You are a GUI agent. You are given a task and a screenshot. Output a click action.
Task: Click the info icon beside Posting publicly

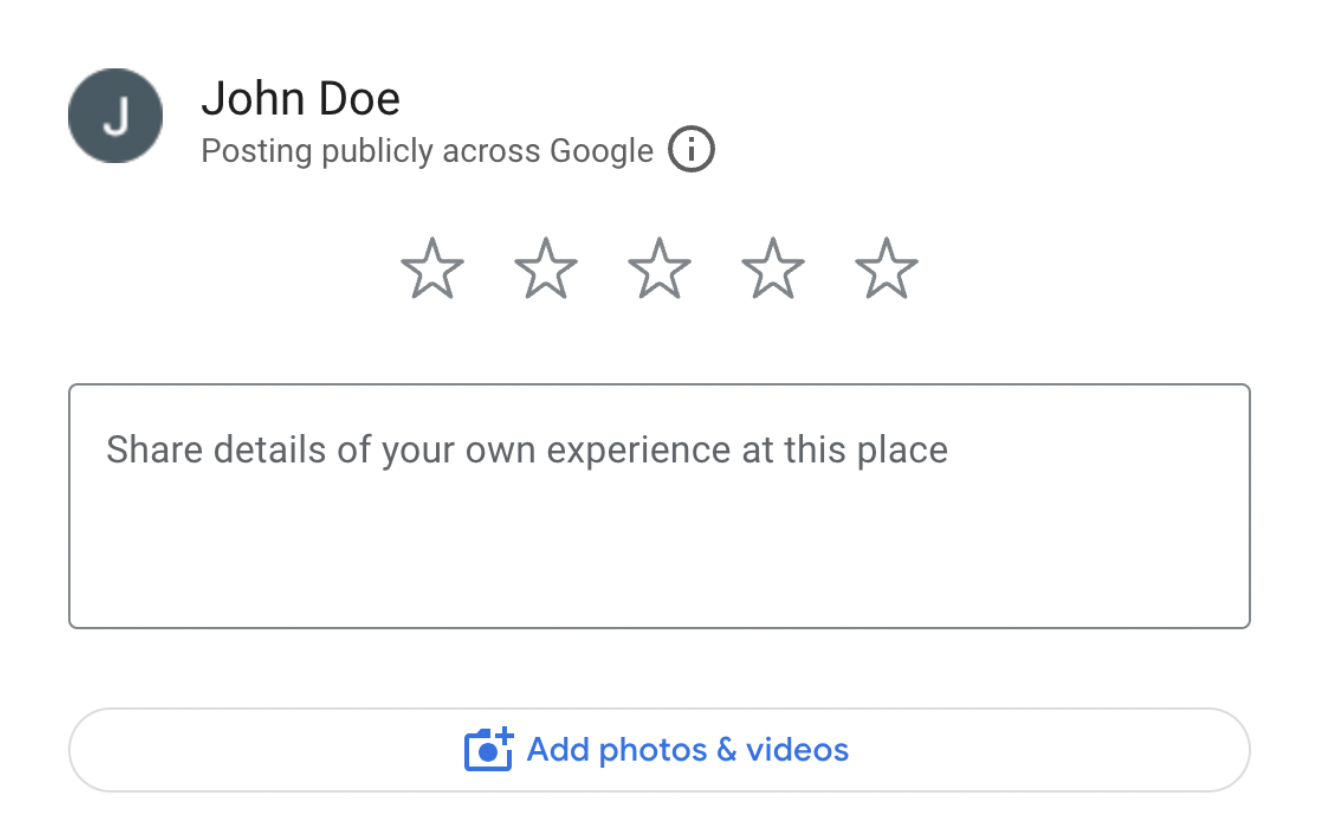point(691,151)
